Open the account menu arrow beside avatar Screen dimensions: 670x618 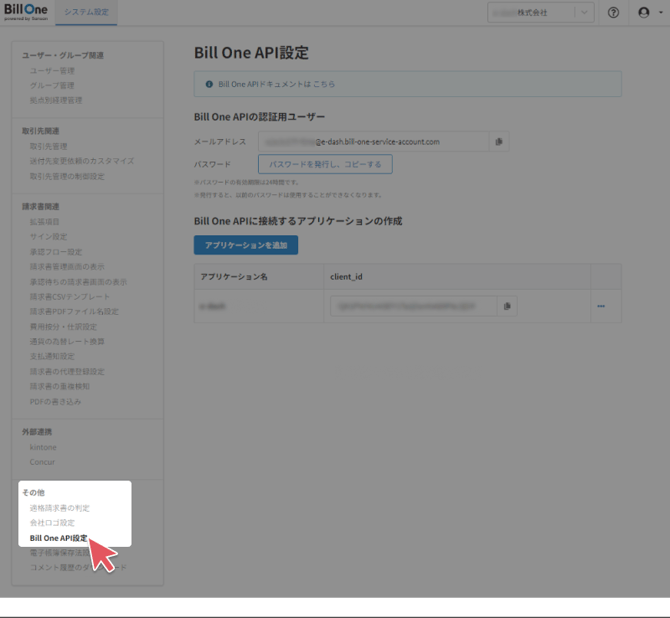click(x=658, y=12)
